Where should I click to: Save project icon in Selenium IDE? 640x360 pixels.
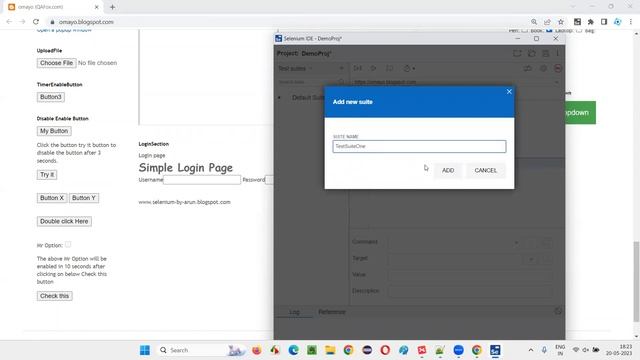545,53
